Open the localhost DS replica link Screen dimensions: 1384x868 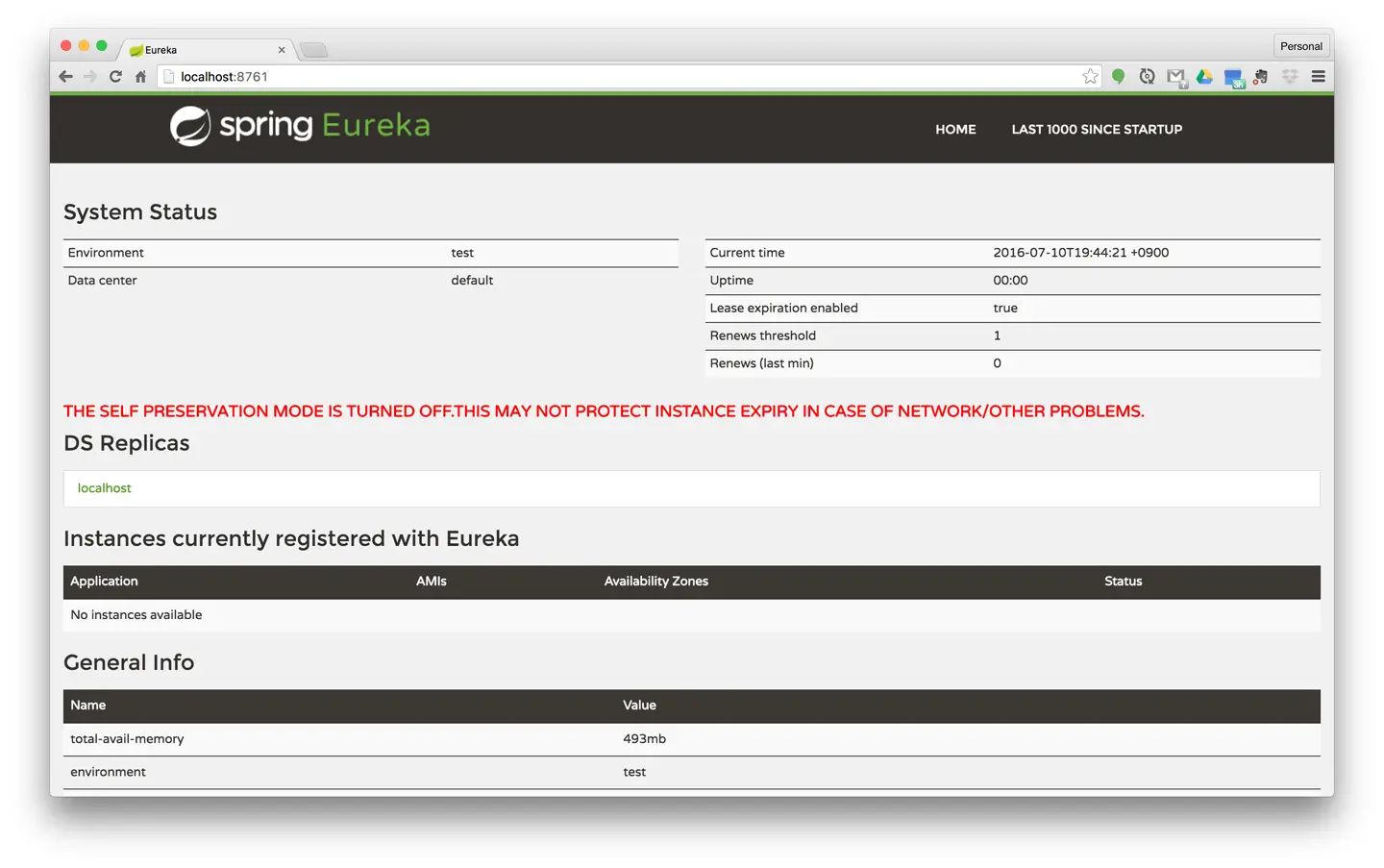pyautogui.click(x=105, y=488)
